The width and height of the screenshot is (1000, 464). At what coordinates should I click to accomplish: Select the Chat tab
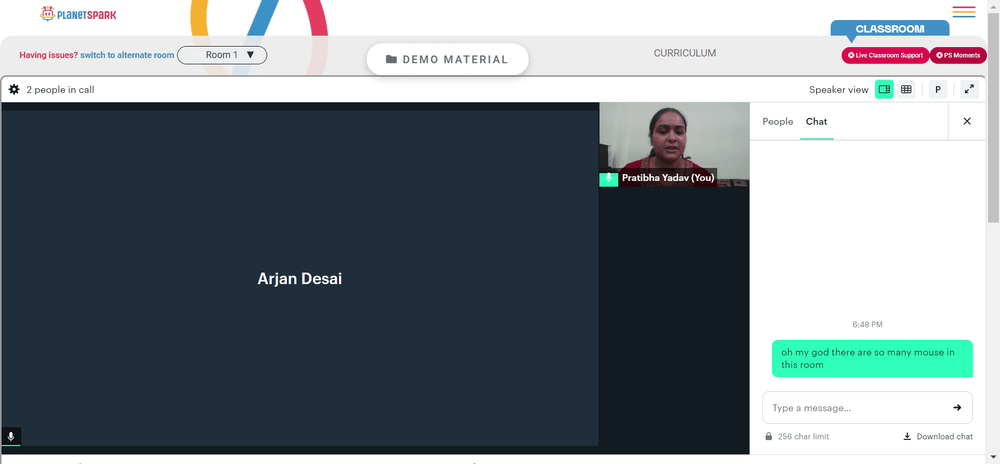tap(816, 121)
